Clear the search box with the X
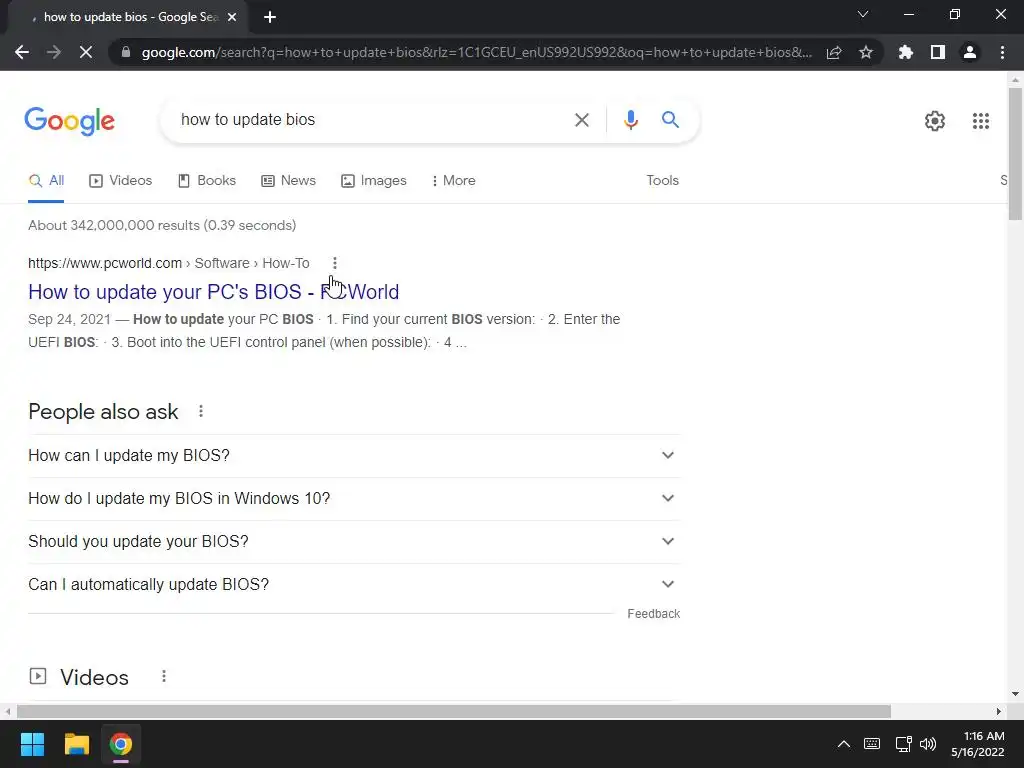 [x=581, y=120]
